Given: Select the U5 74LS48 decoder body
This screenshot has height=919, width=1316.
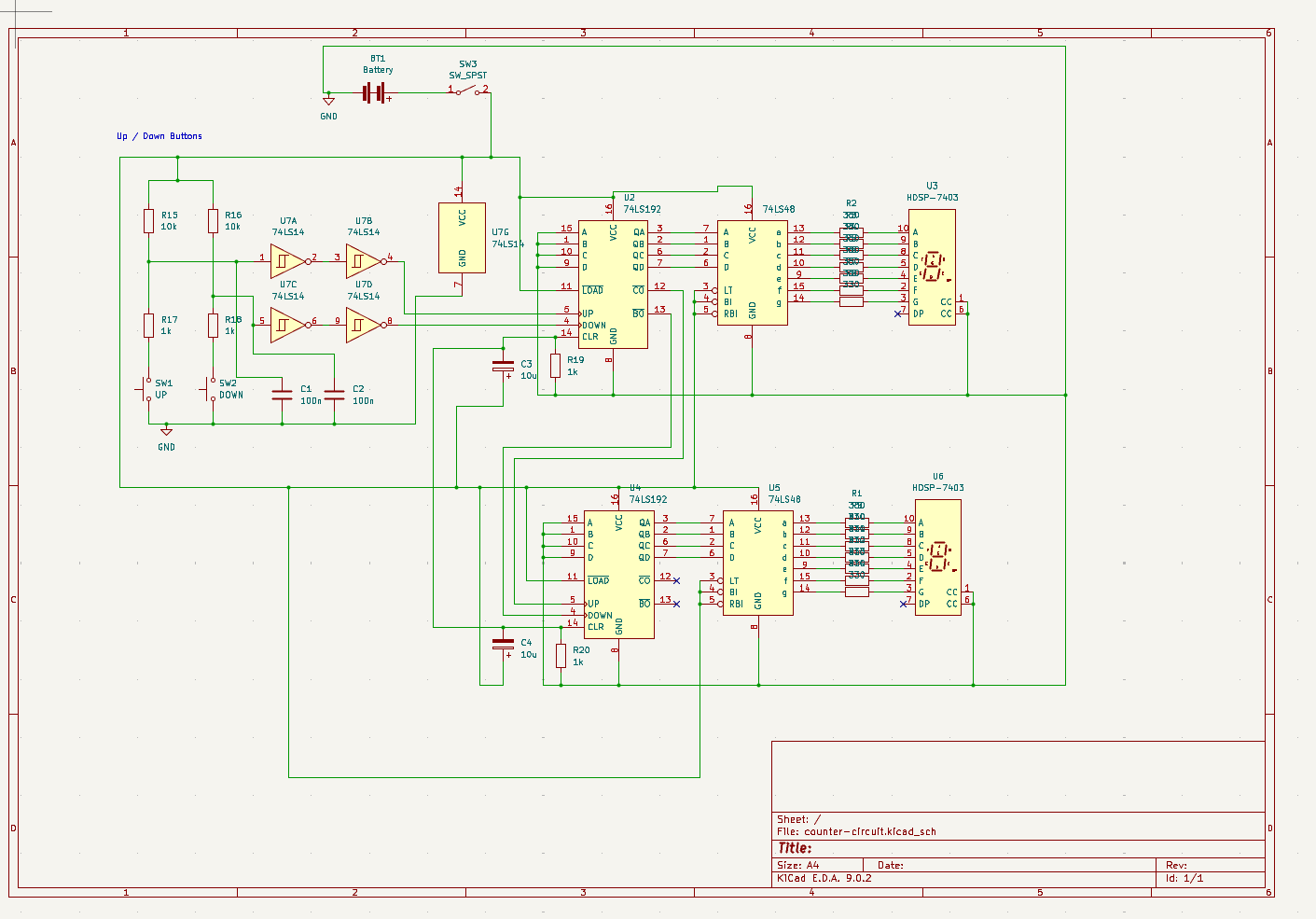Looking at the screenshot, I should (x=757, y=563).
